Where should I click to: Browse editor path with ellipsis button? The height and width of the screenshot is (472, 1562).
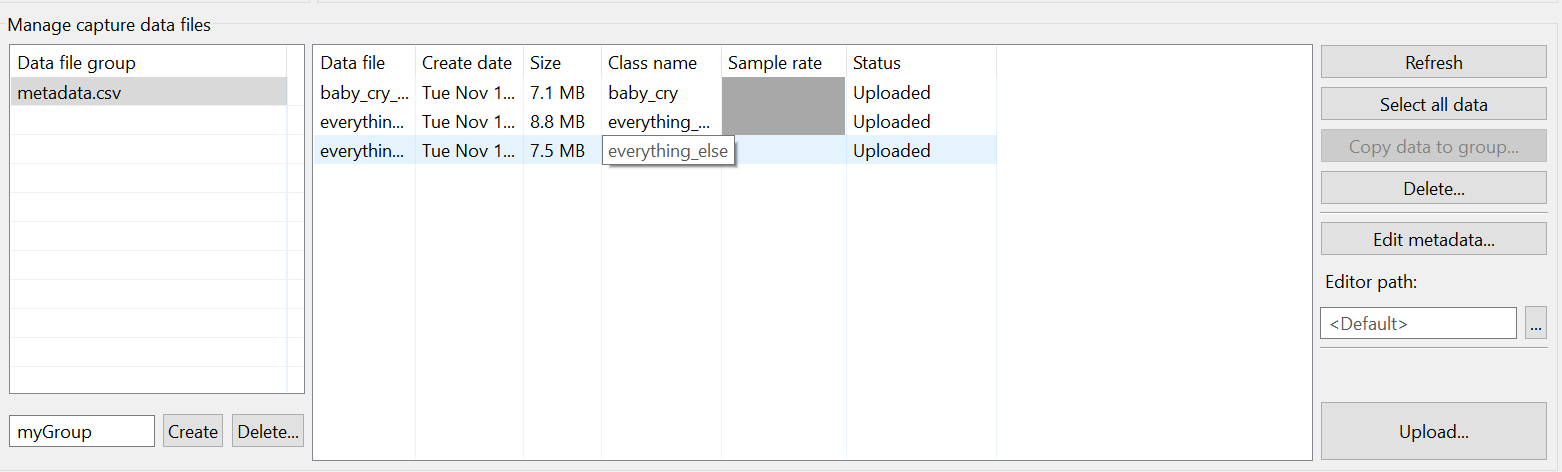1535,323
